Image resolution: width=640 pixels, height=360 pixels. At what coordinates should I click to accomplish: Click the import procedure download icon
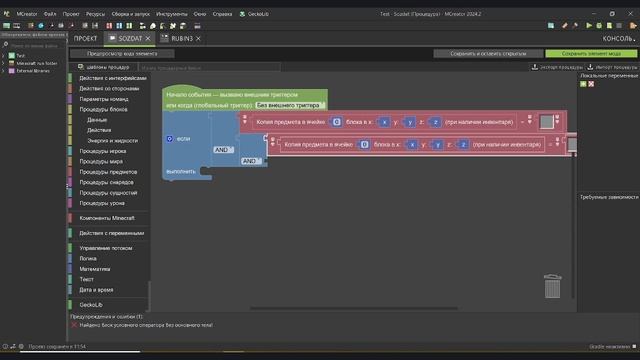pyautogui.click(x=590, y=67)
